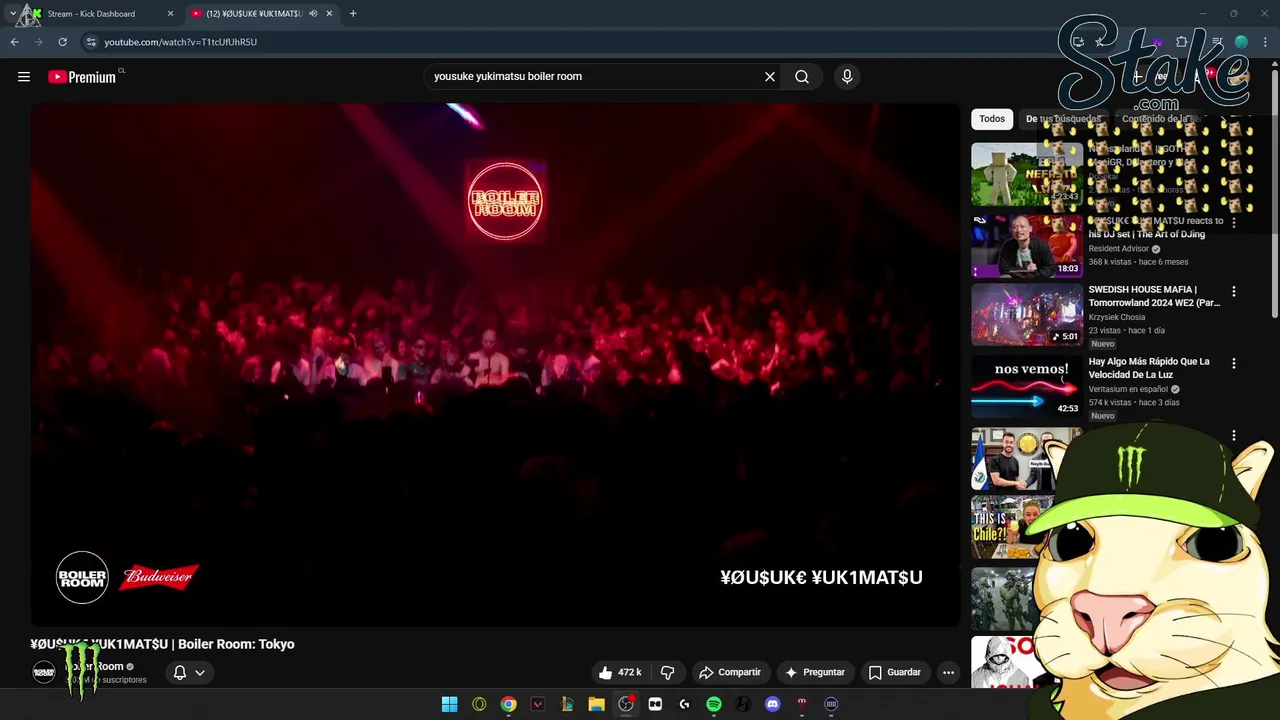This screenshot has height=720, width=1280.
Task: Expand notification options chevron next to bell
Action: pos(200,672)
